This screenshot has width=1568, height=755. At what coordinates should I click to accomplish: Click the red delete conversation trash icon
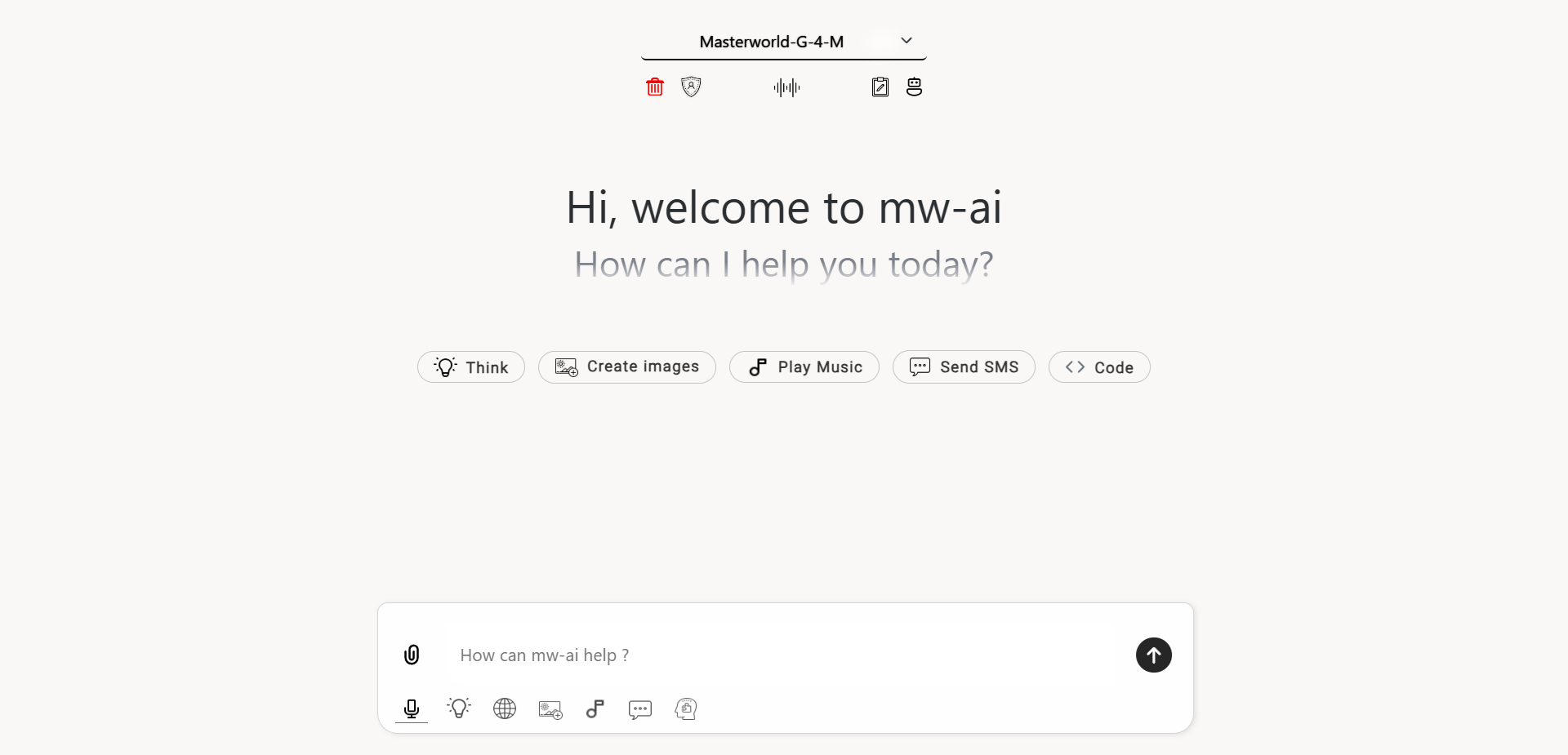coord(654,87)
